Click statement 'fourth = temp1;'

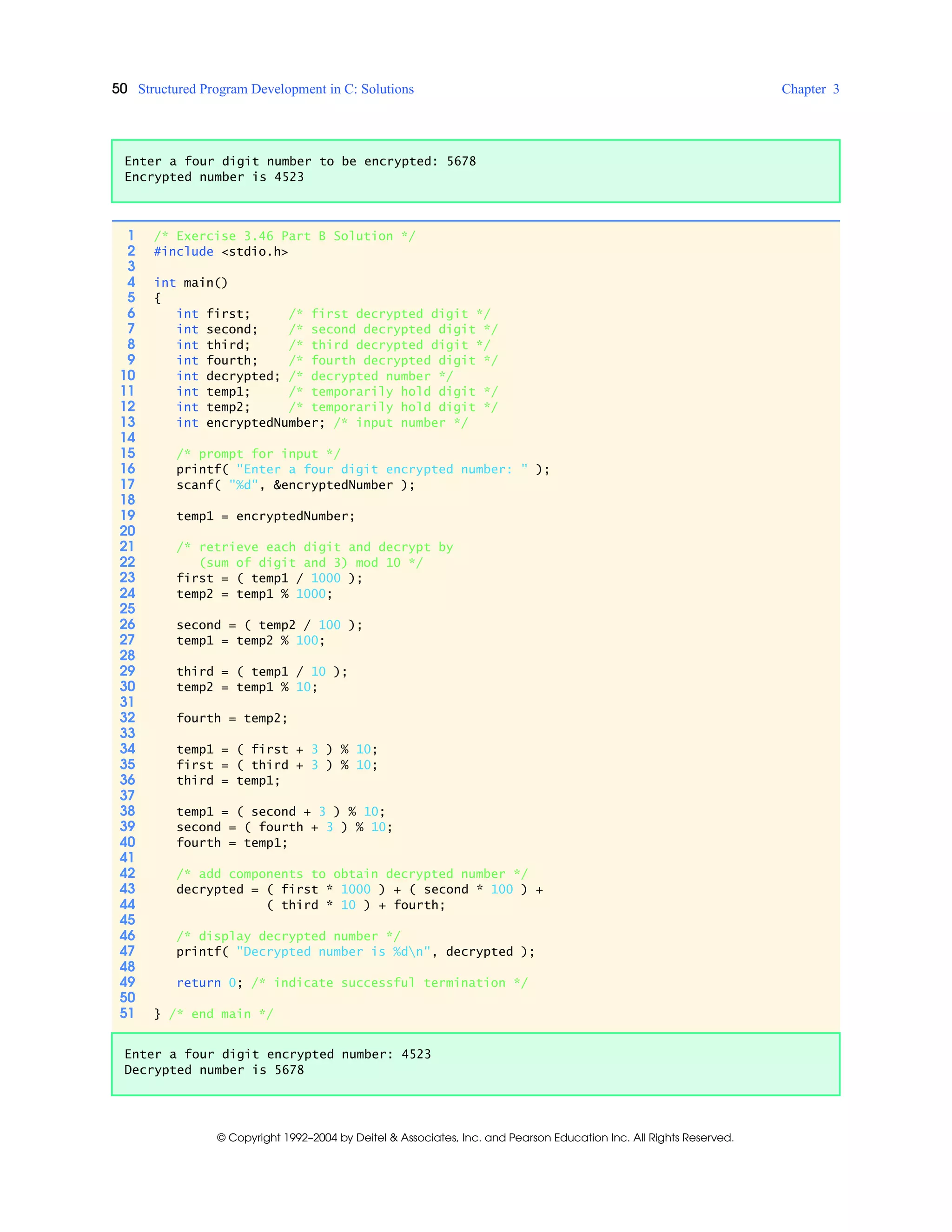pos(232,843)
